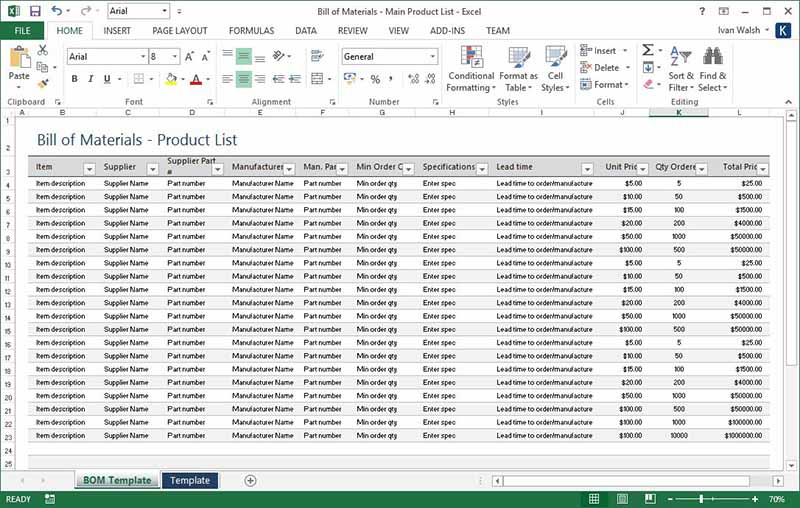
Task: Open the Manufacturer filter dropdown
Action: click(x=289, y=169)
